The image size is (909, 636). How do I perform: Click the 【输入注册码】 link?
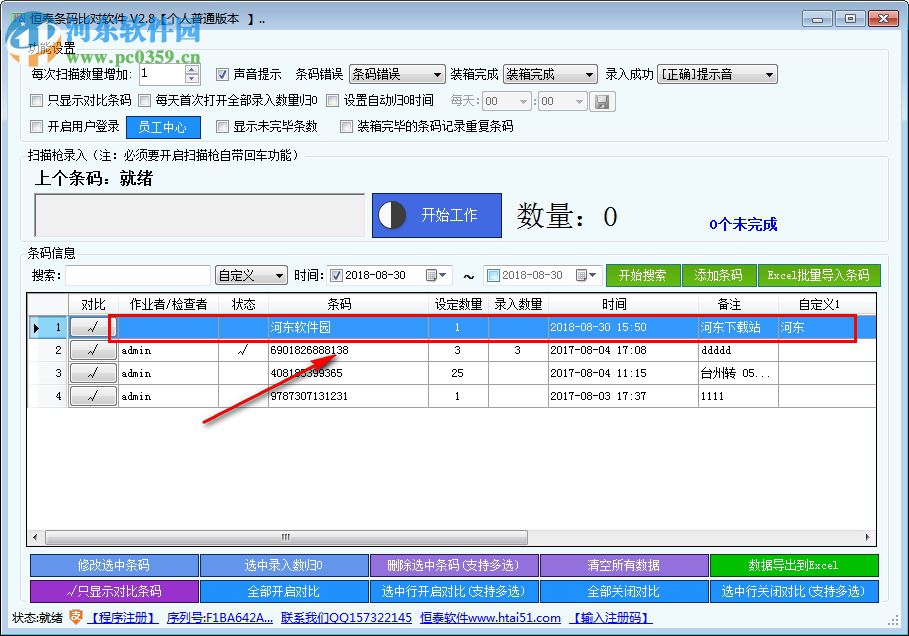tap(611, 618)
